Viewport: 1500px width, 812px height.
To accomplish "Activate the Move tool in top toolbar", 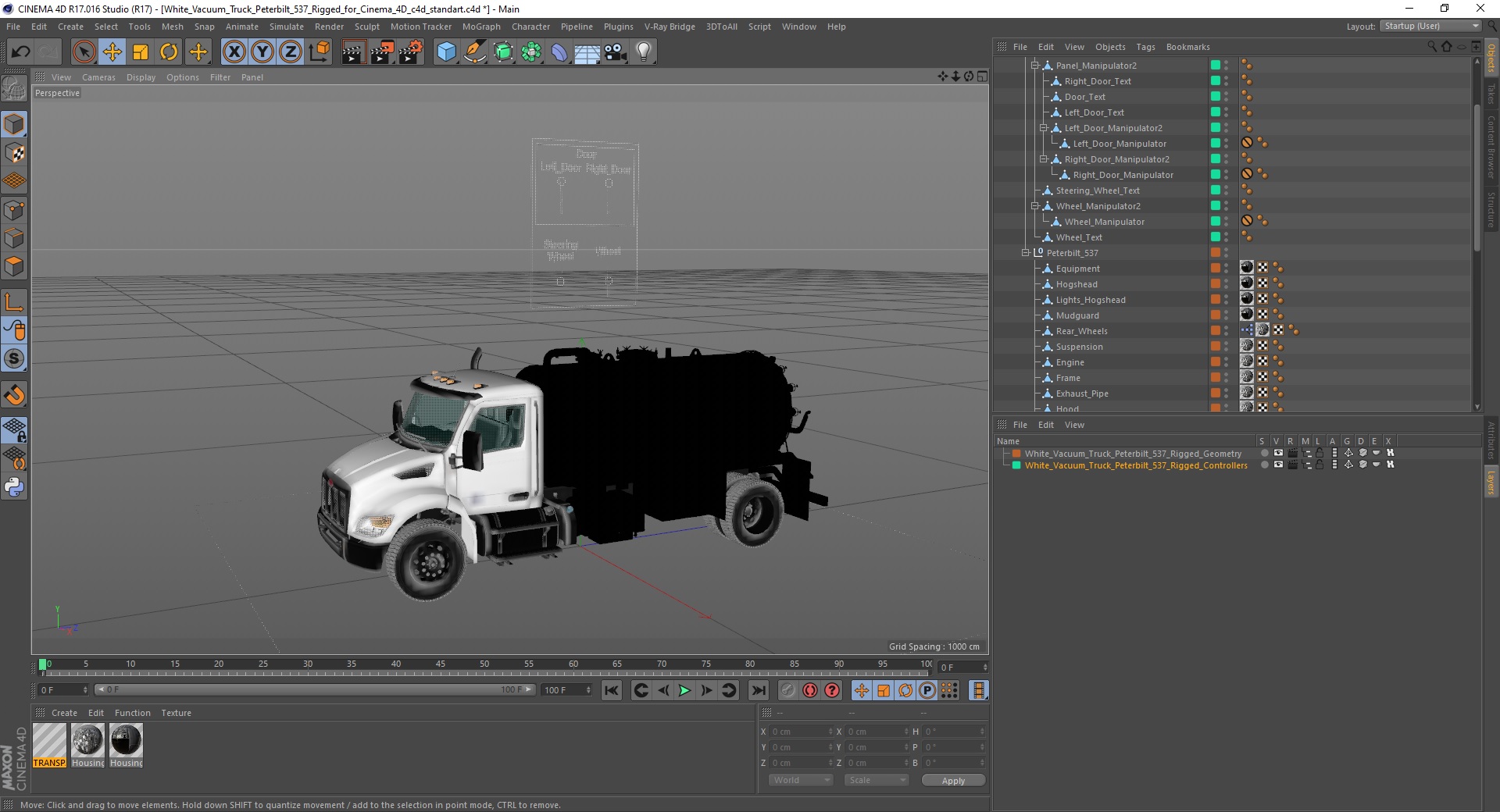I will [112, 52].
